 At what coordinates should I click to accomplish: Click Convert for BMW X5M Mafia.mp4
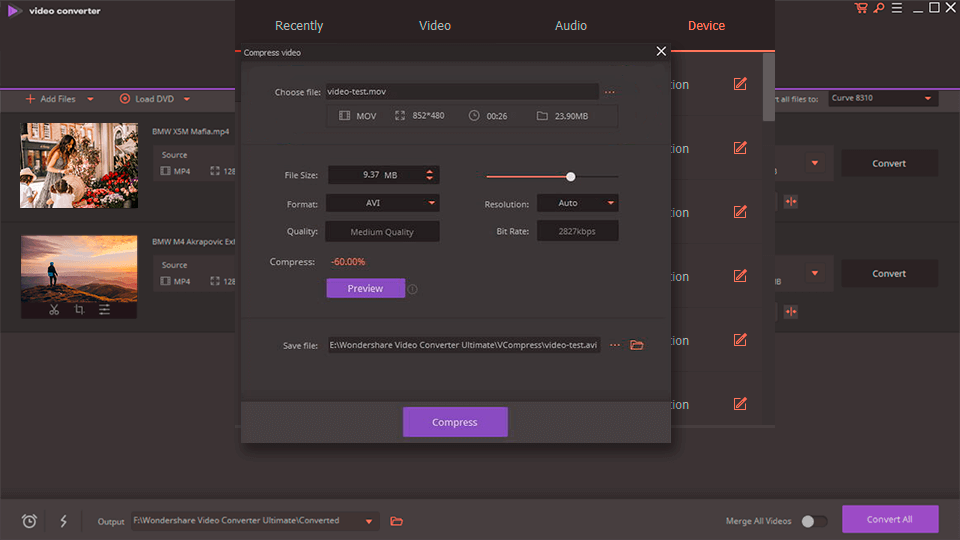[x=889, y=163]
